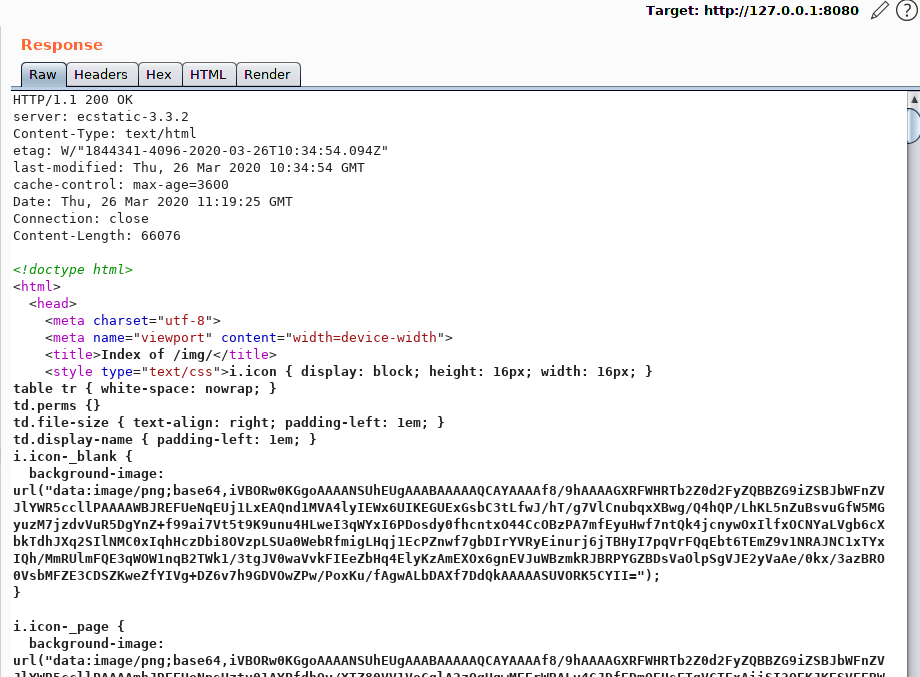Image resolution: width=920 pixels, height=677 pixels.
Task: Click the Content-Length: 66076 line
Action: click(x=96, y=236)
